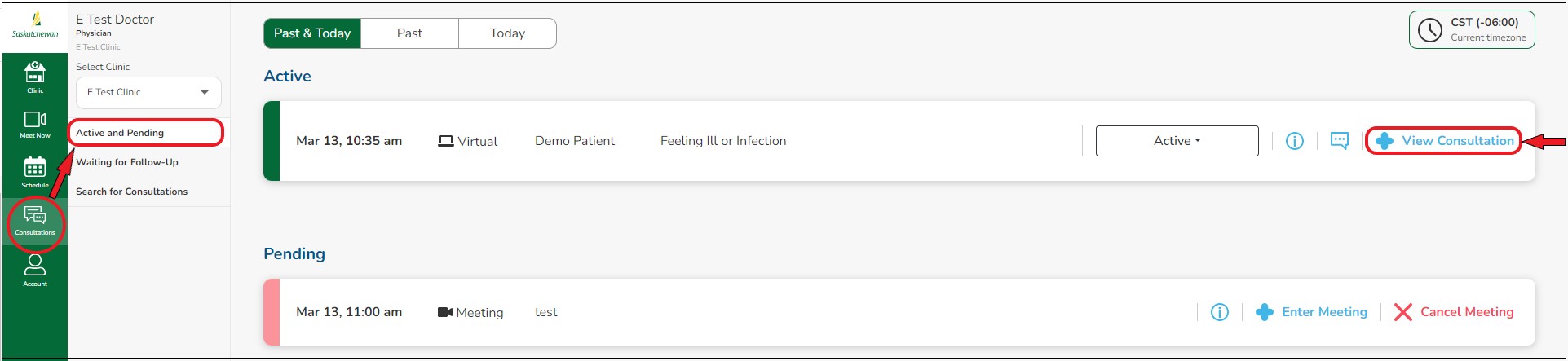Open chat icon for Demo Patient consultation

coord(1339,141)
